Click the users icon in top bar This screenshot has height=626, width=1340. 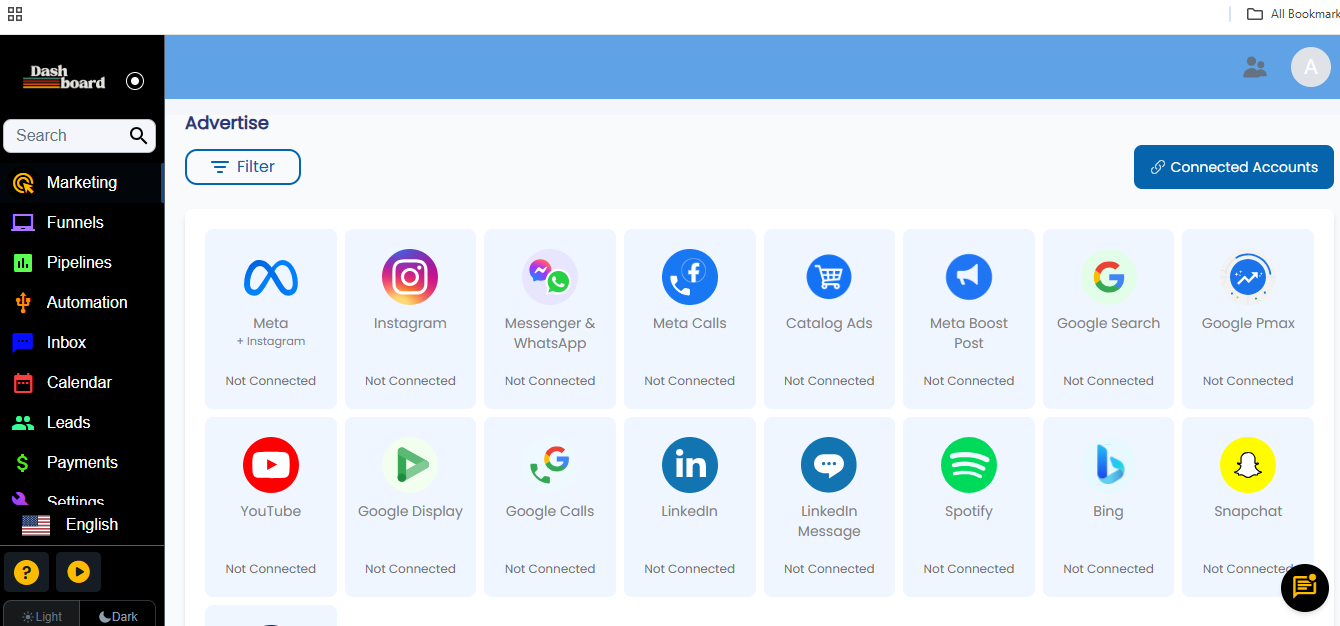[x=1254, y=67]
